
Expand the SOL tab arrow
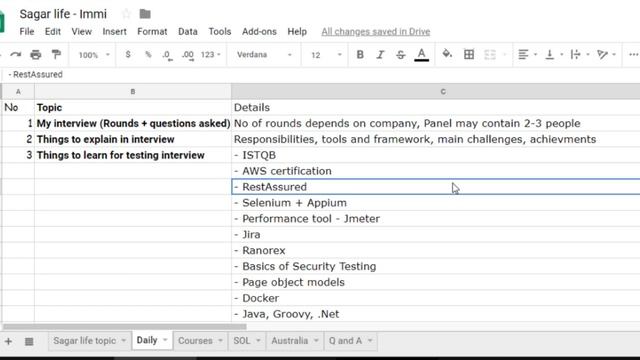(258, 340)
